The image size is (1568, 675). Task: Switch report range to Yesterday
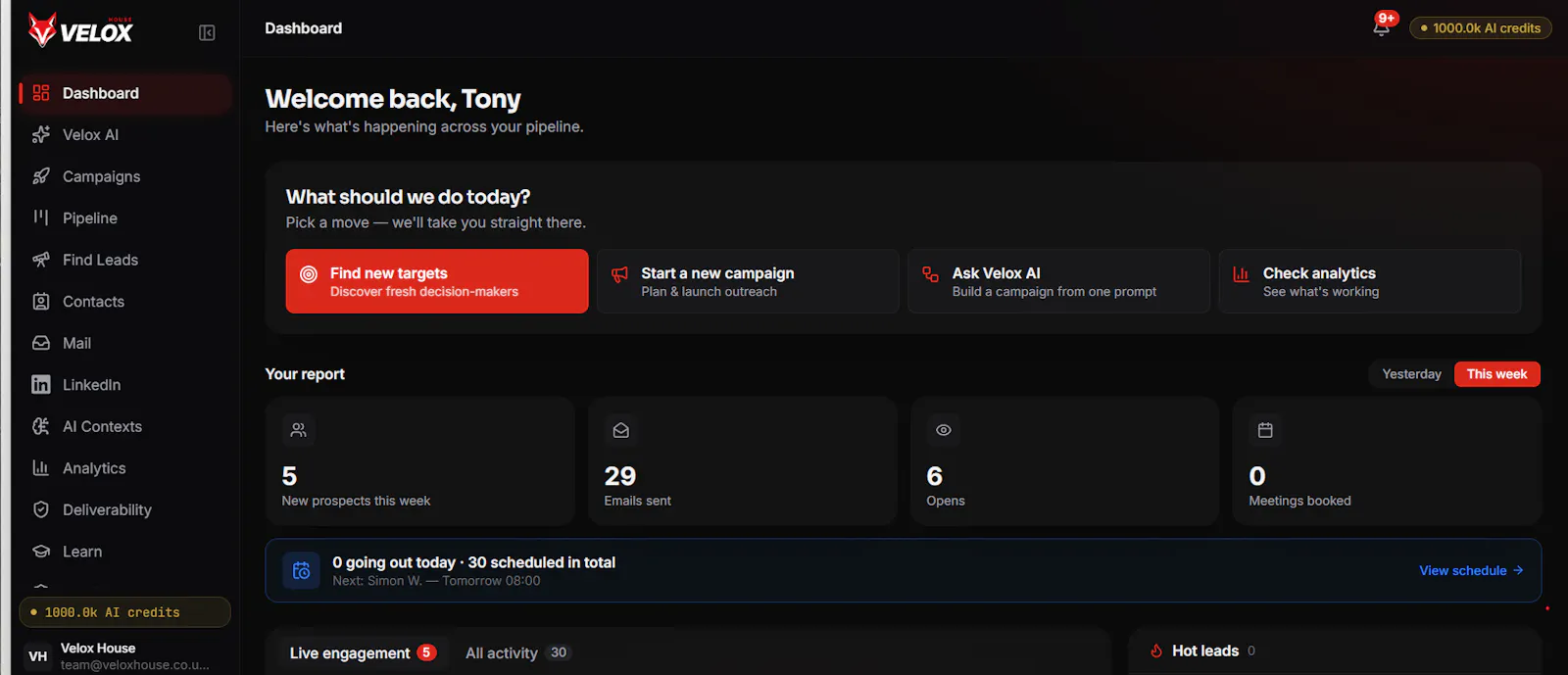point(1411,374)
